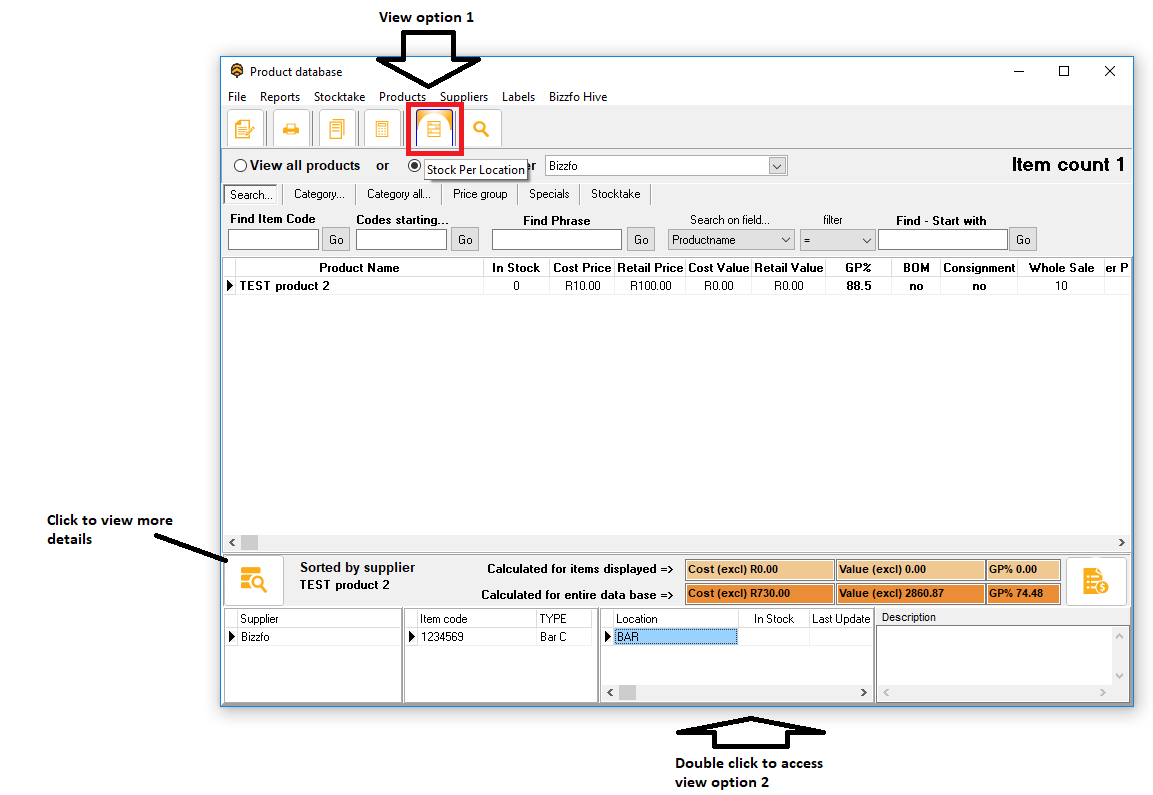Click the price list icon at bottom right
Image resolution: width=1153 pixels, height=795 pixels.
click(x=1095, y=581)
